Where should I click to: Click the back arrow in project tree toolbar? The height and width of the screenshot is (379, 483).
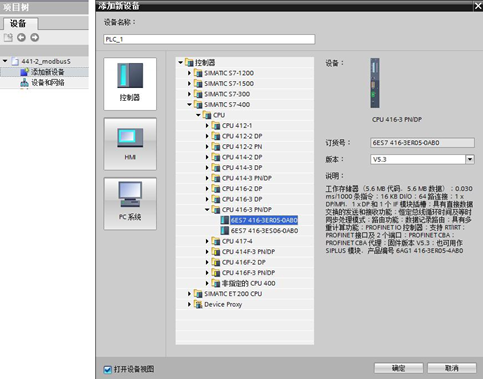[21, 38]
